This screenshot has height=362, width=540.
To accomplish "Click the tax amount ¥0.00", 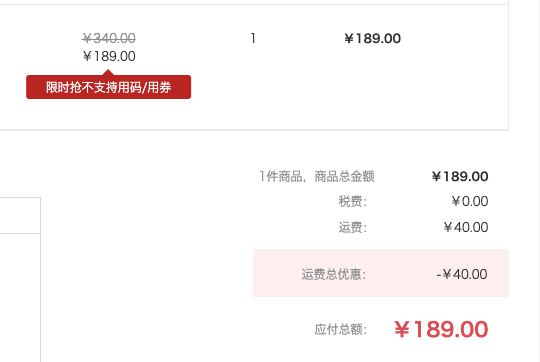I will pos(470,201).
